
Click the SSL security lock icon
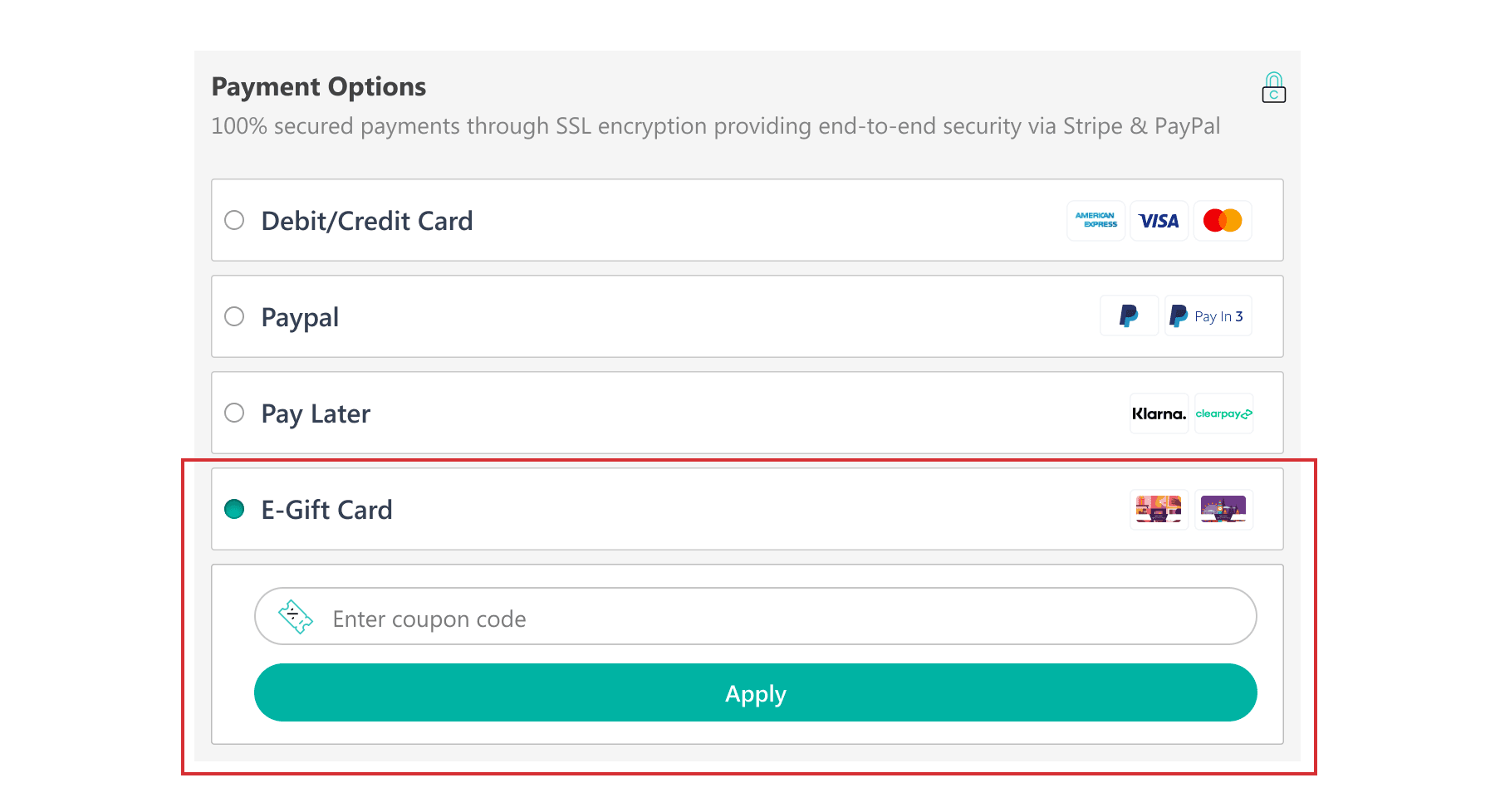click(x=1273, y=86)
